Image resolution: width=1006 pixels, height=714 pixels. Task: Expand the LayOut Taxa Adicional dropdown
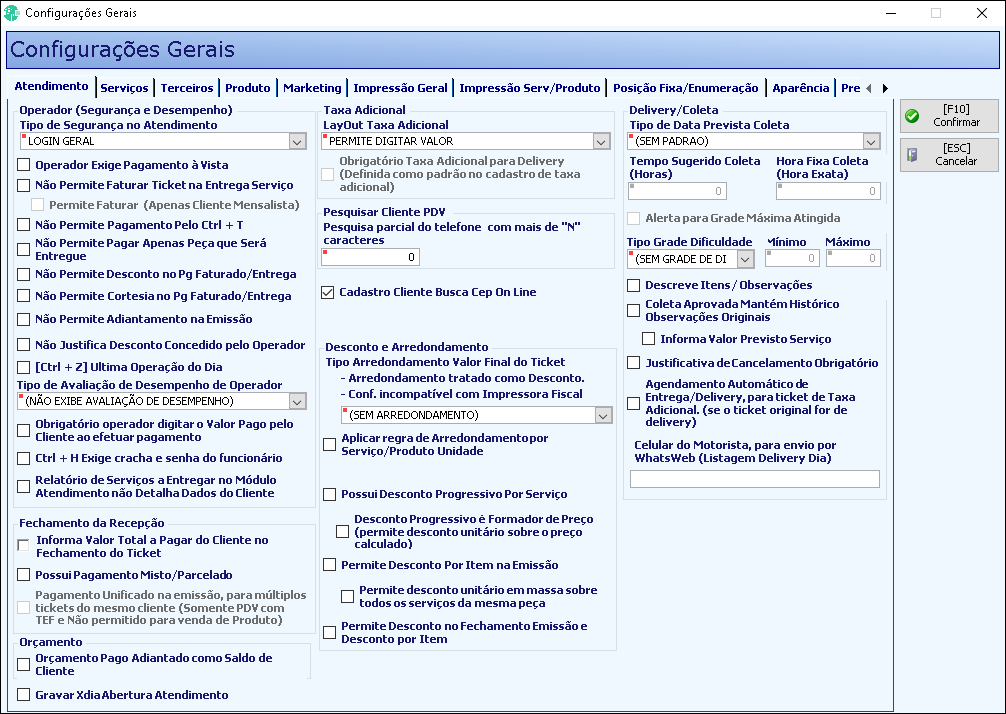(601, 142)
